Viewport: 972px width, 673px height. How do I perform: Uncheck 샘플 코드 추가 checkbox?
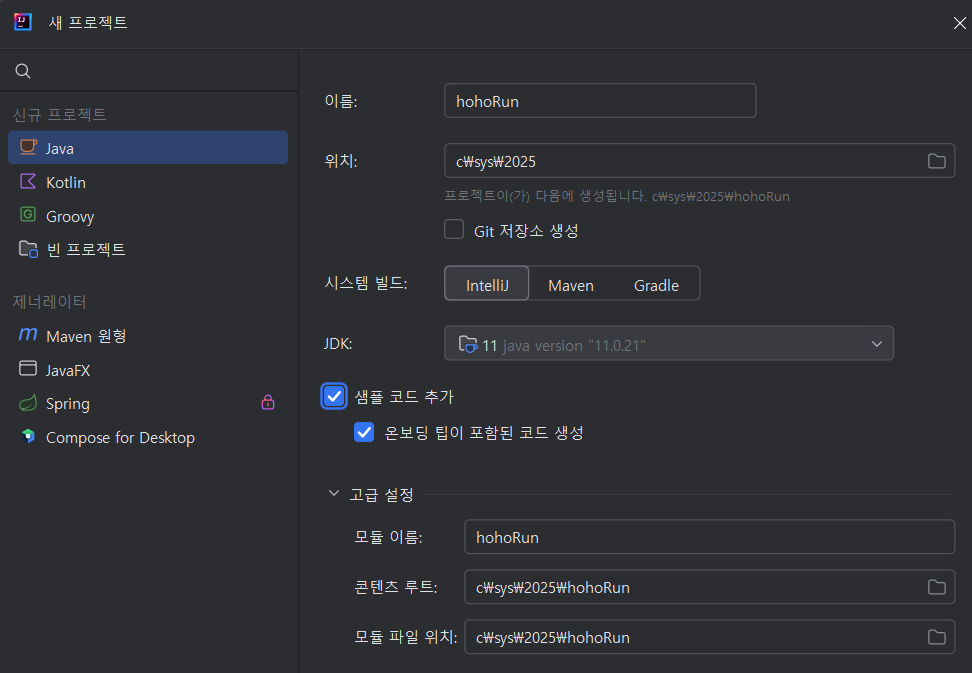[x=334, y=396]
